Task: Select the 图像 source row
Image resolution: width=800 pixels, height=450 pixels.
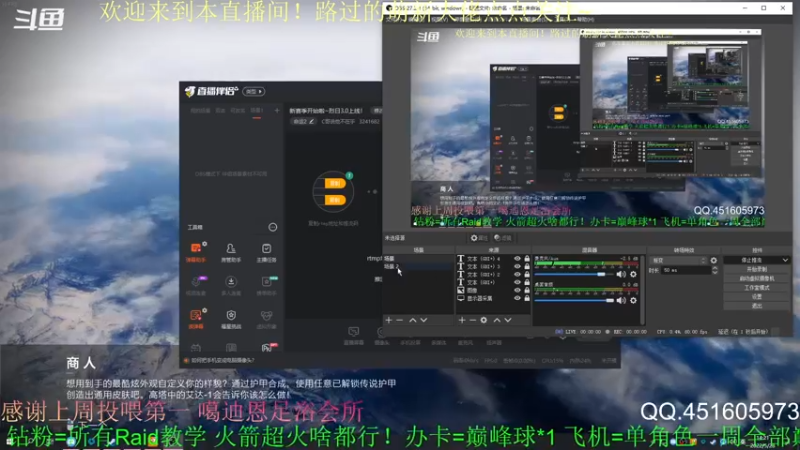Action: tap(493, 290)
